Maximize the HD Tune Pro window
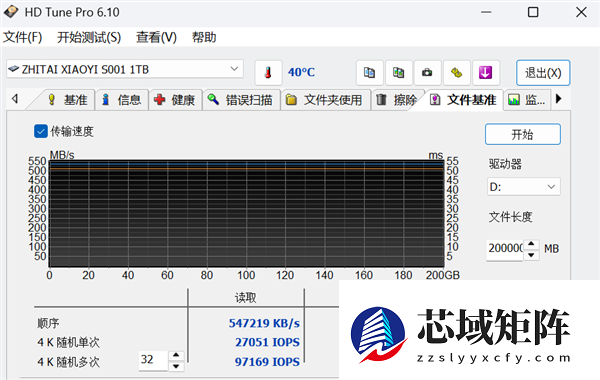Viewport: 600px width, 380px height. (533, 12)
